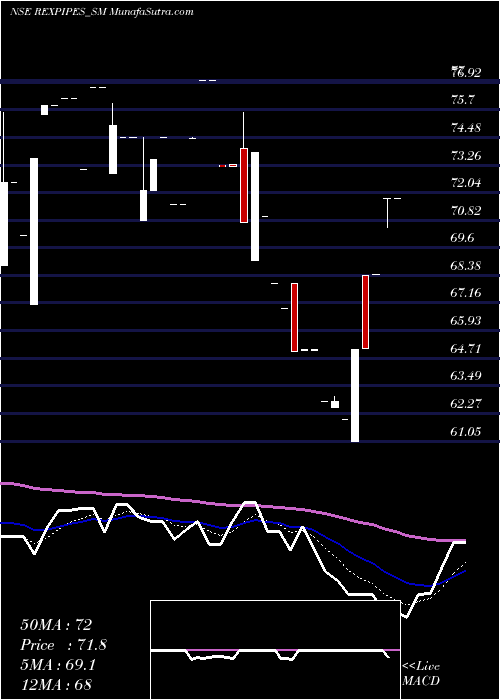
Task: Select the 68.38 price axis label
Action: coord(466,265)
